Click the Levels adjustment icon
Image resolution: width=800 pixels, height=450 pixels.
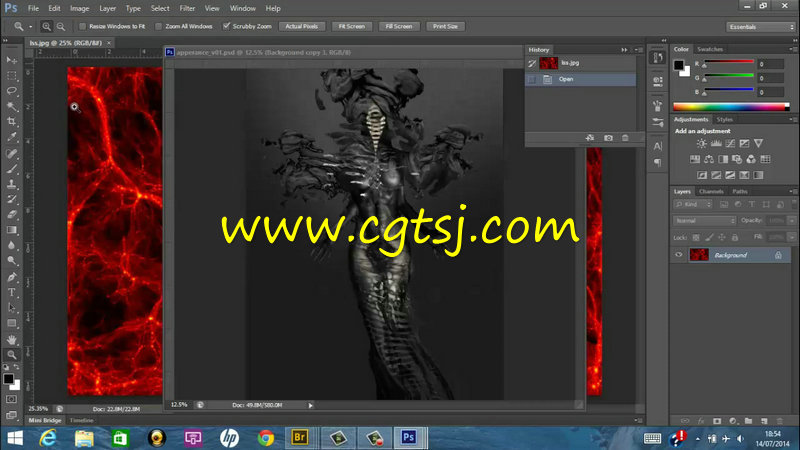[716, 143]
